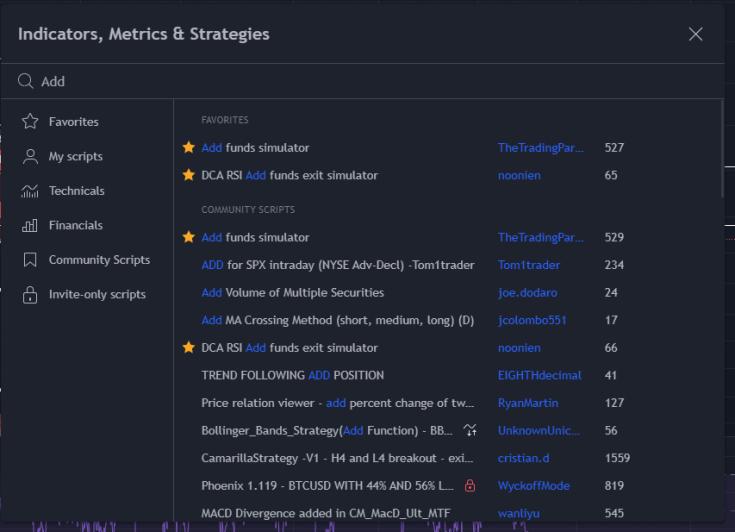
Task: Open Favorites star icon in sidebar
Action: pyautogui.click(x=30, y=121)
